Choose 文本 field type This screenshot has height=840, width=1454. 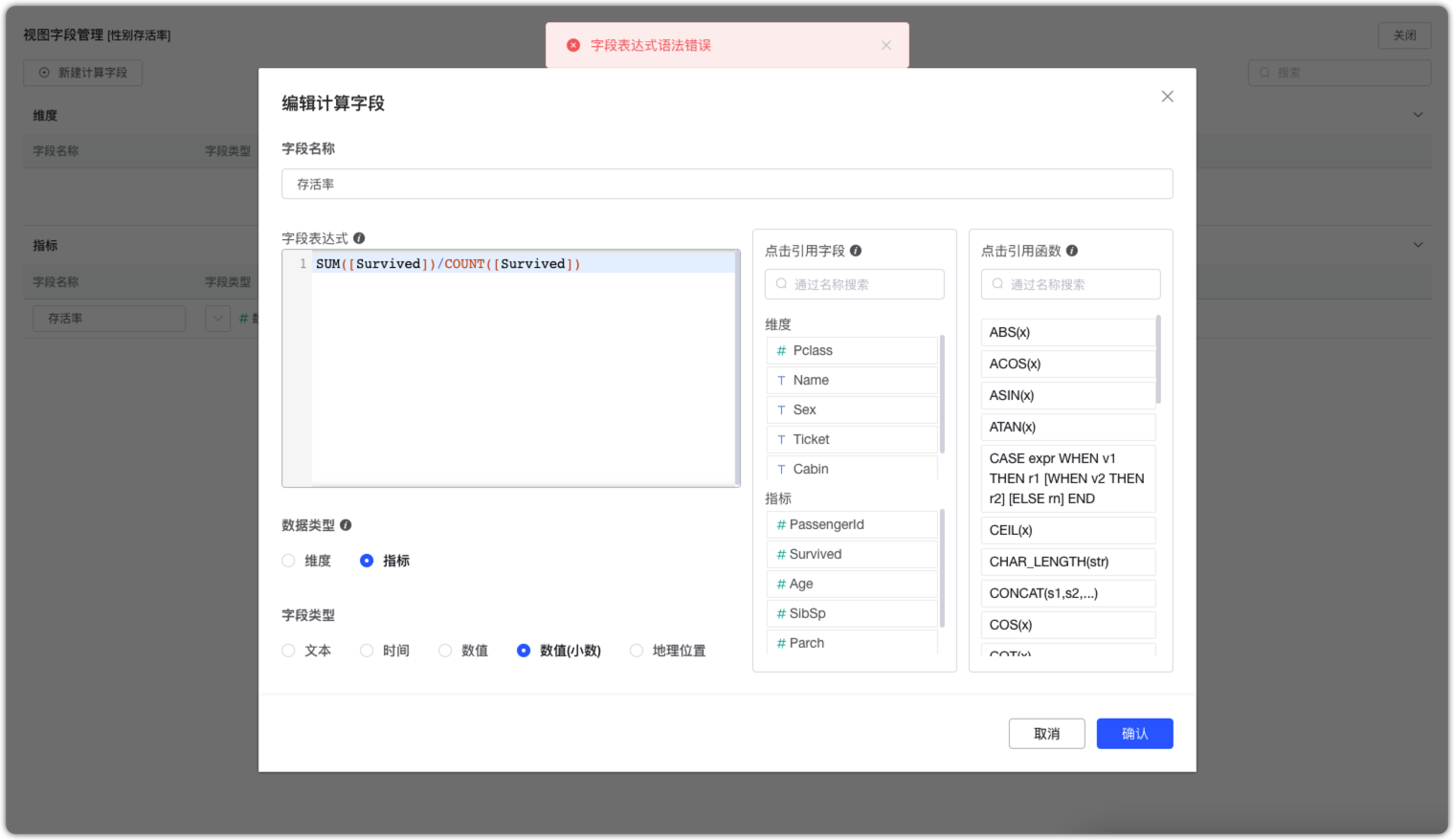[288, 651]
